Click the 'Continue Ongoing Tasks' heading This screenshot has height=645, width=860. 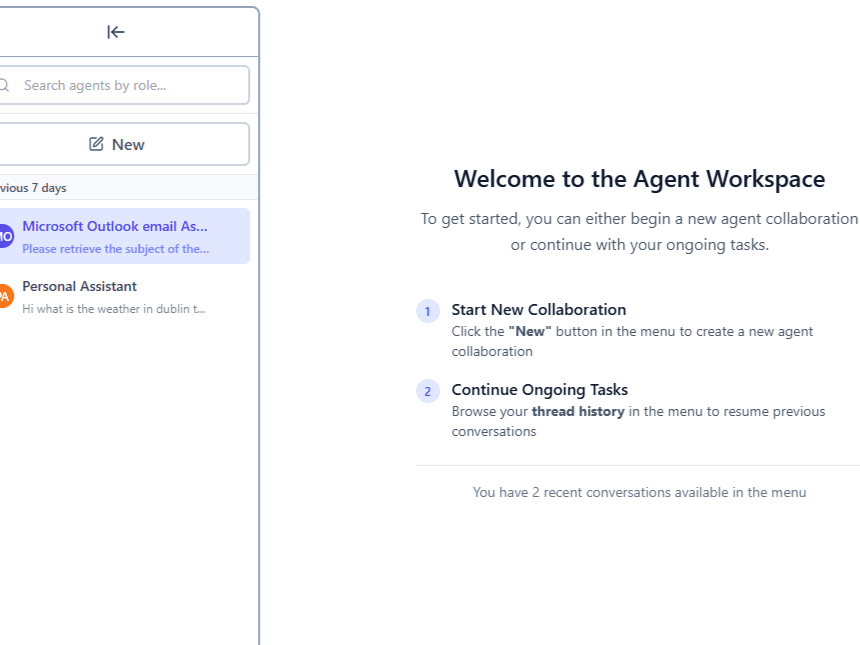(x=539, y=390)
